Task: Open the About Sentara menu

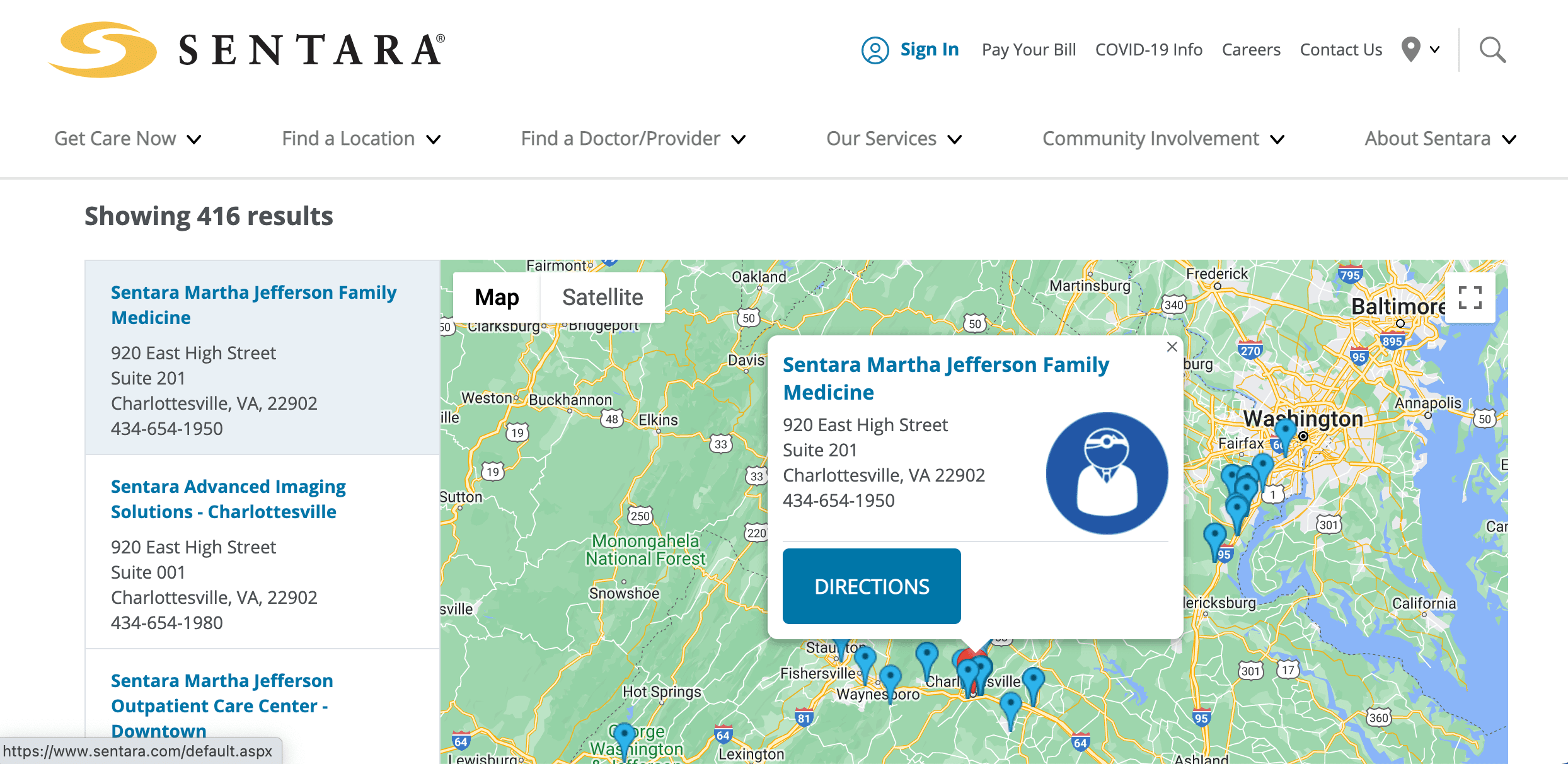Action: 1440,139
